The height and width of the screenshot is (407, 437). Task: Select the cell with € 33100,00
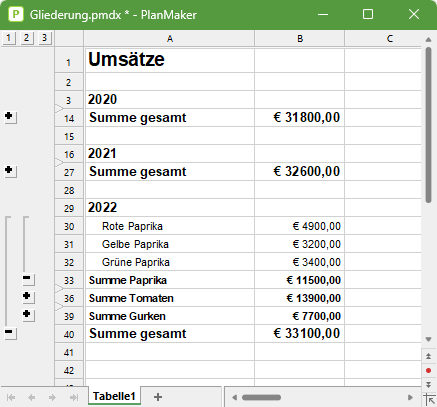tap(300, 334)
